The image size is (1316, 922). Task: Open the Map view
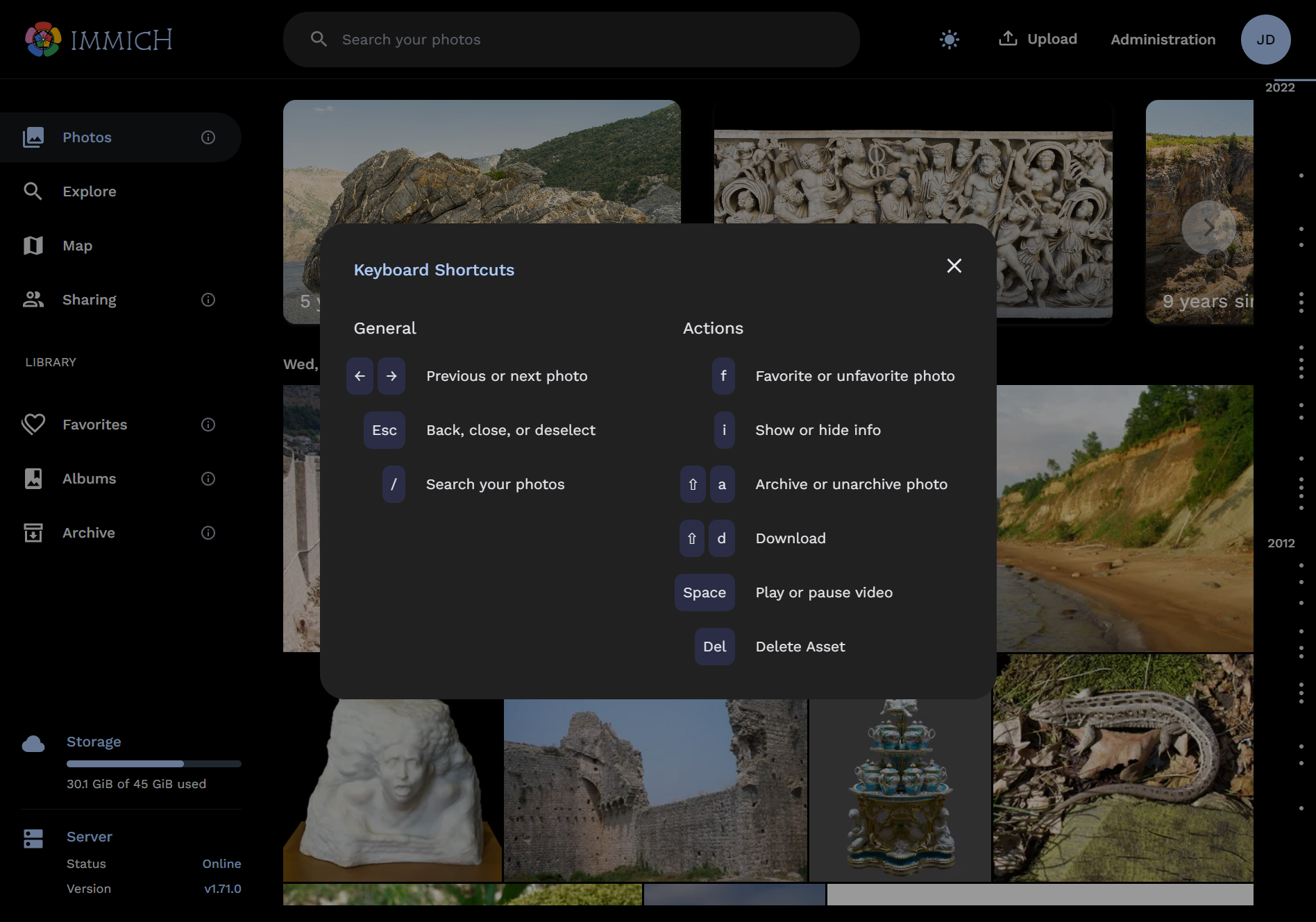pyautogui.click(x=77, y=246)
